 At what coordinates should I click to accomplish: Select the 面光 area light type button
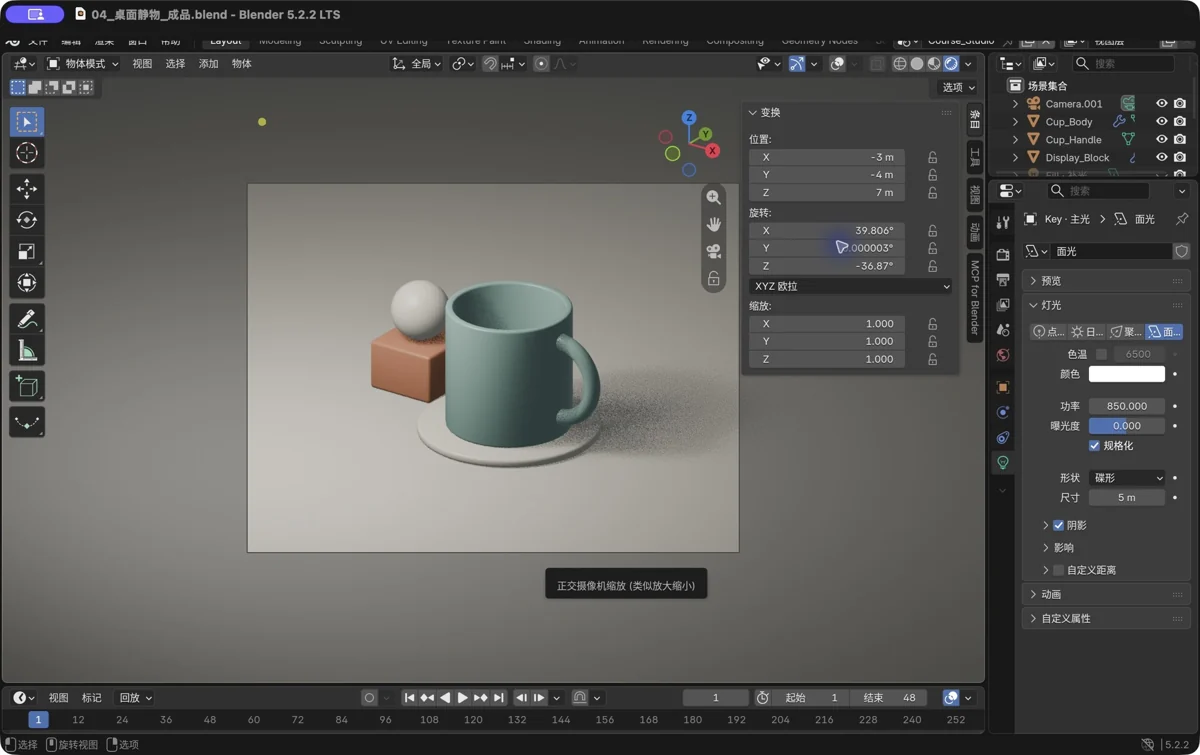point(1164,331)
